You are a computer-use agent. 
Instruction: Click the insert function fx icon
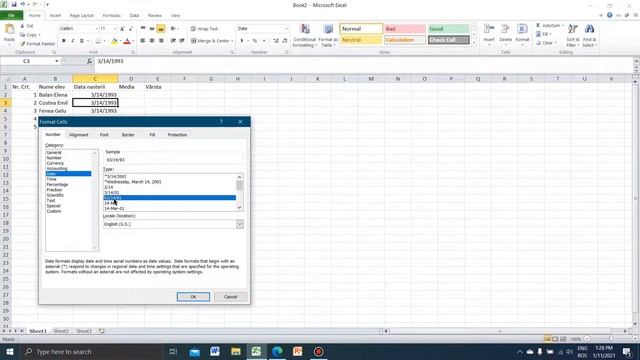coord(89,61)
